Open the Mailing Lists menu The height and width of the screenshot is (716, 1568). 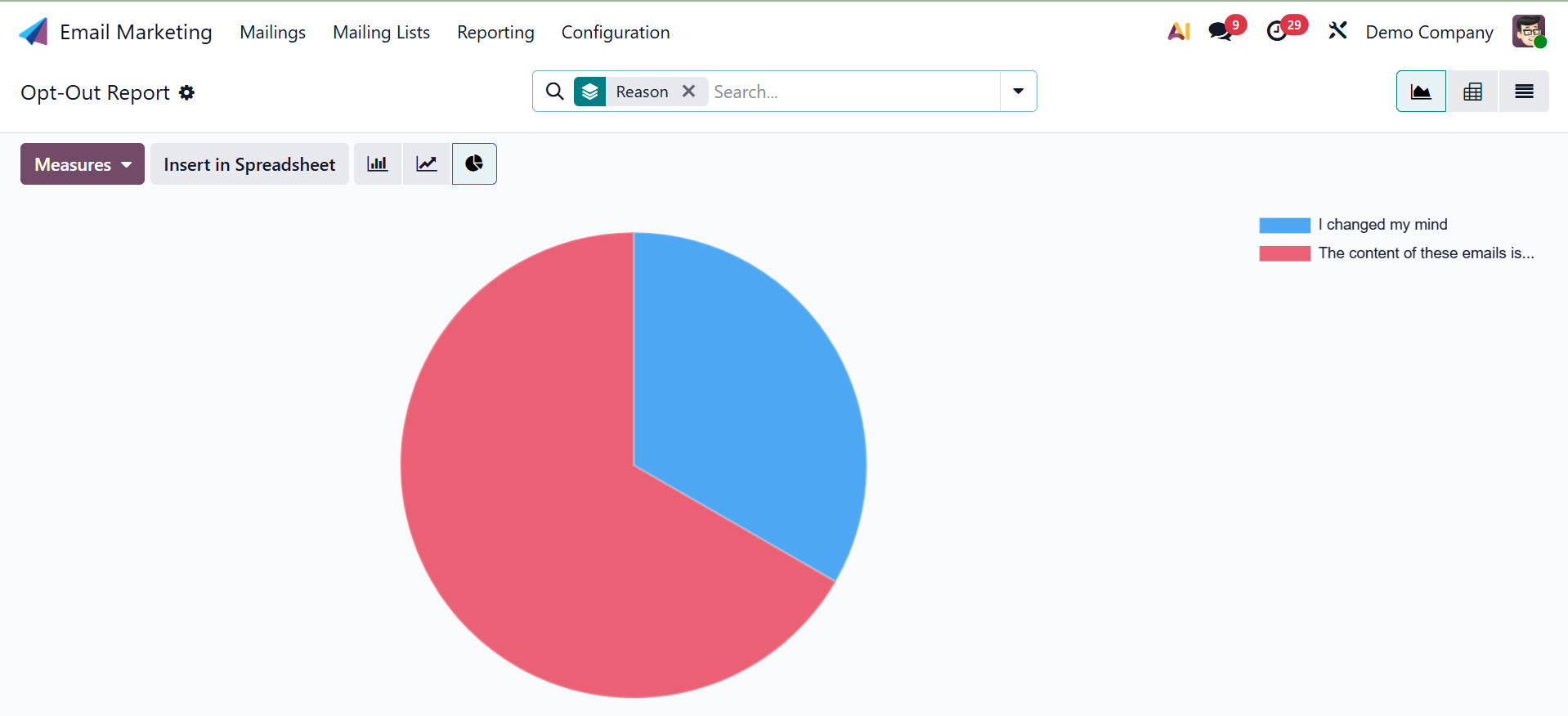coord(381,32)
